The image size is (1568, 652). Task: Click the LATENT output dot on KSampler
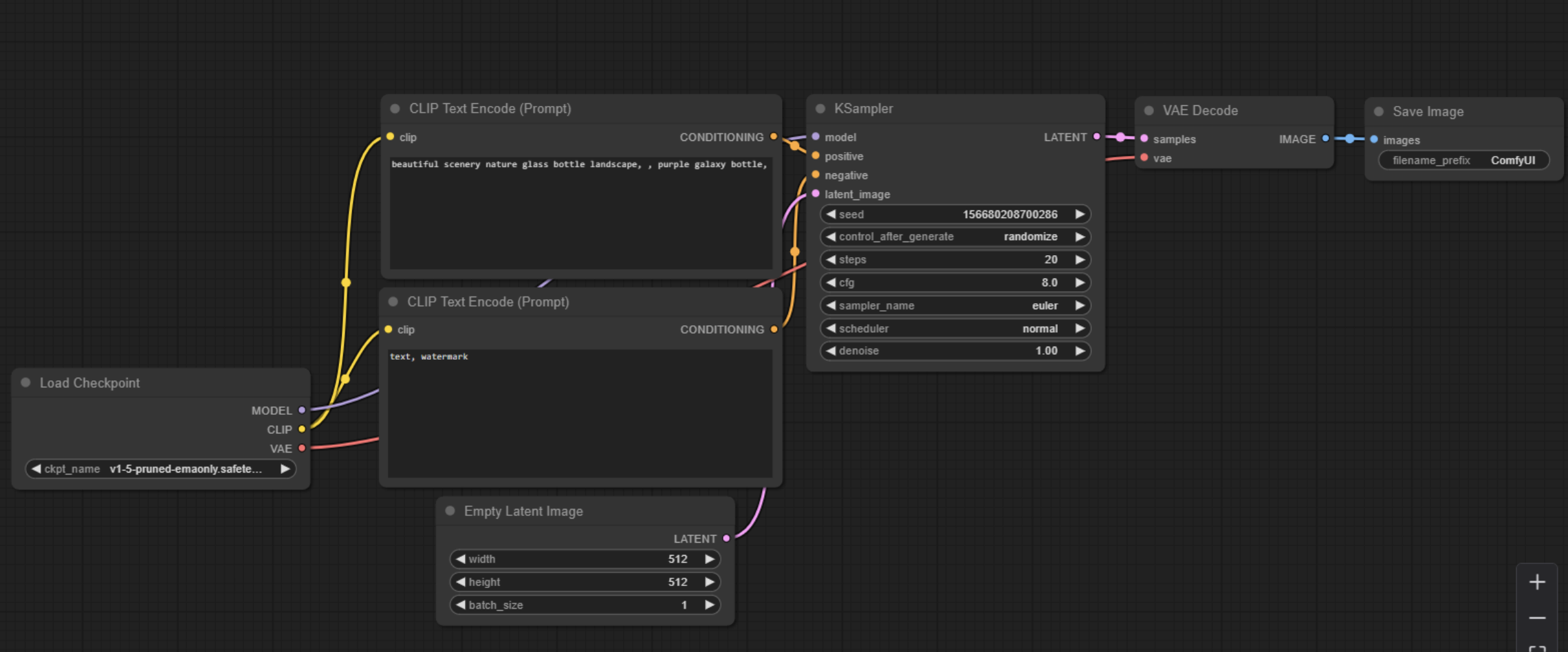[x=1096, y=137]
